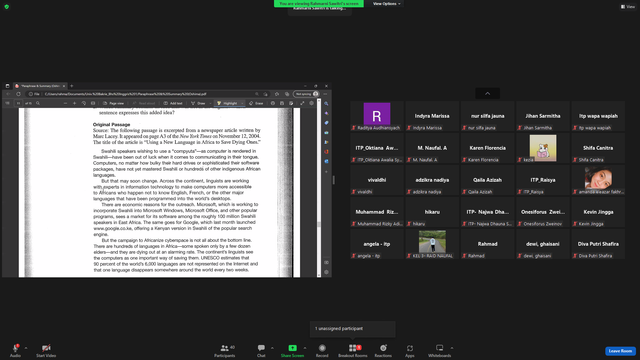
Task: Unmute with the Audio microphone icon
Action: coord(15,348)
